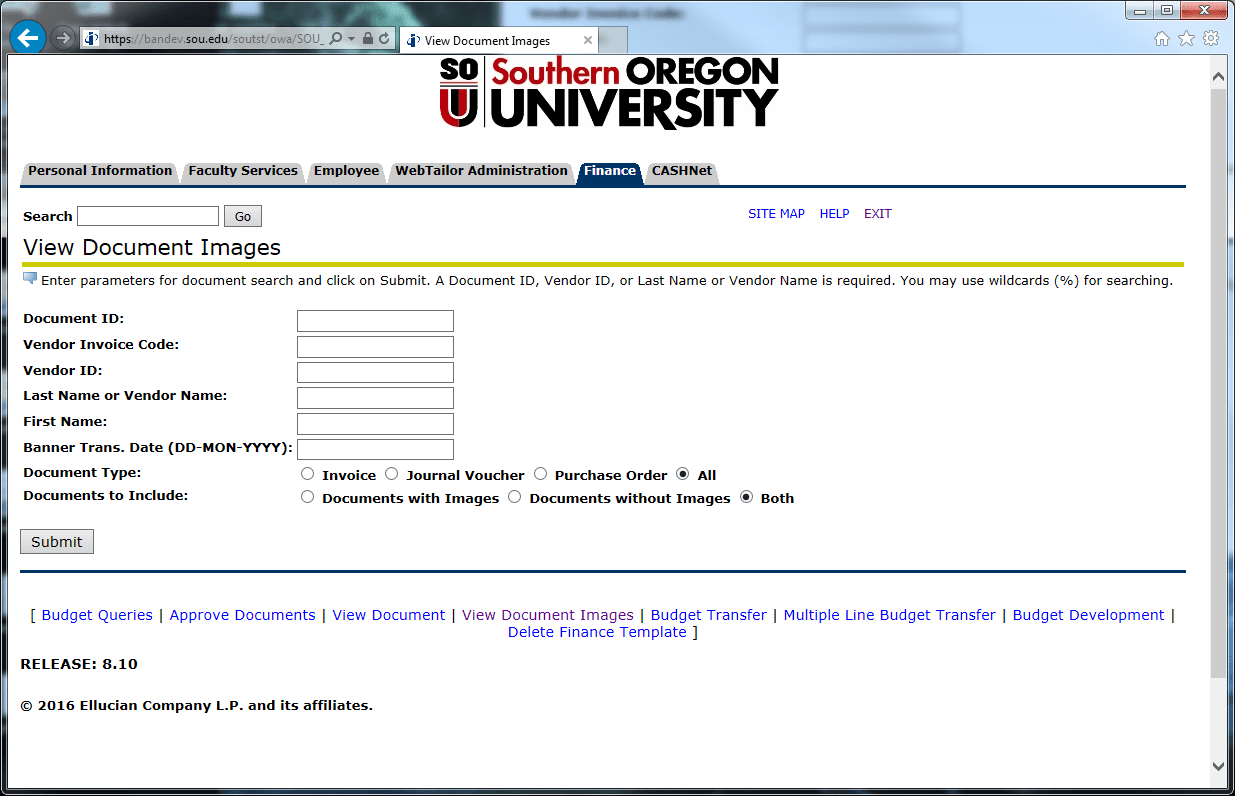Close the View Document Images tab
Image resolution: width=1235 pixels, height=796 pixels.
click(x=588, y=41)
